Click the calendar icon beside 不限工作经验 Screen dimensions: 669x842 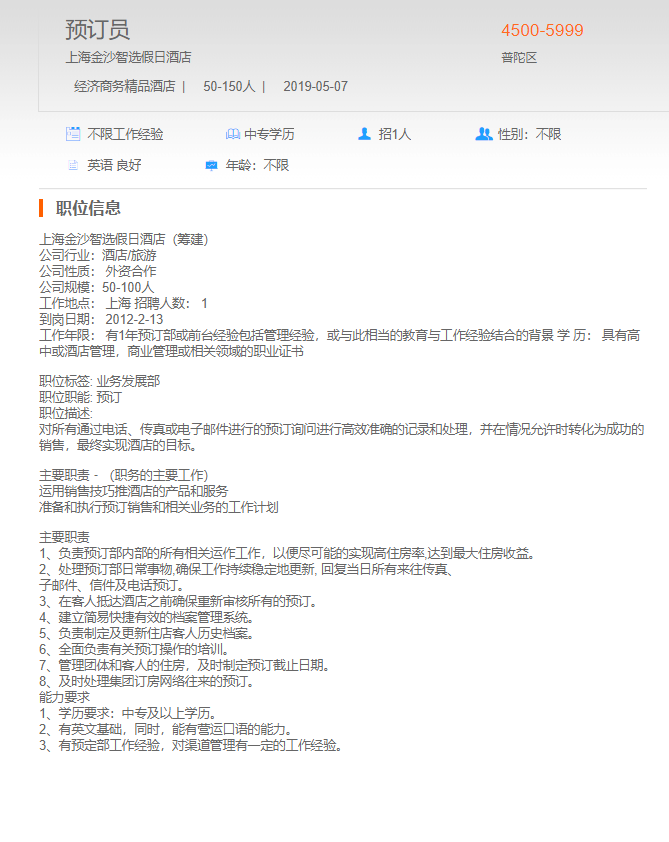point(73,134)
